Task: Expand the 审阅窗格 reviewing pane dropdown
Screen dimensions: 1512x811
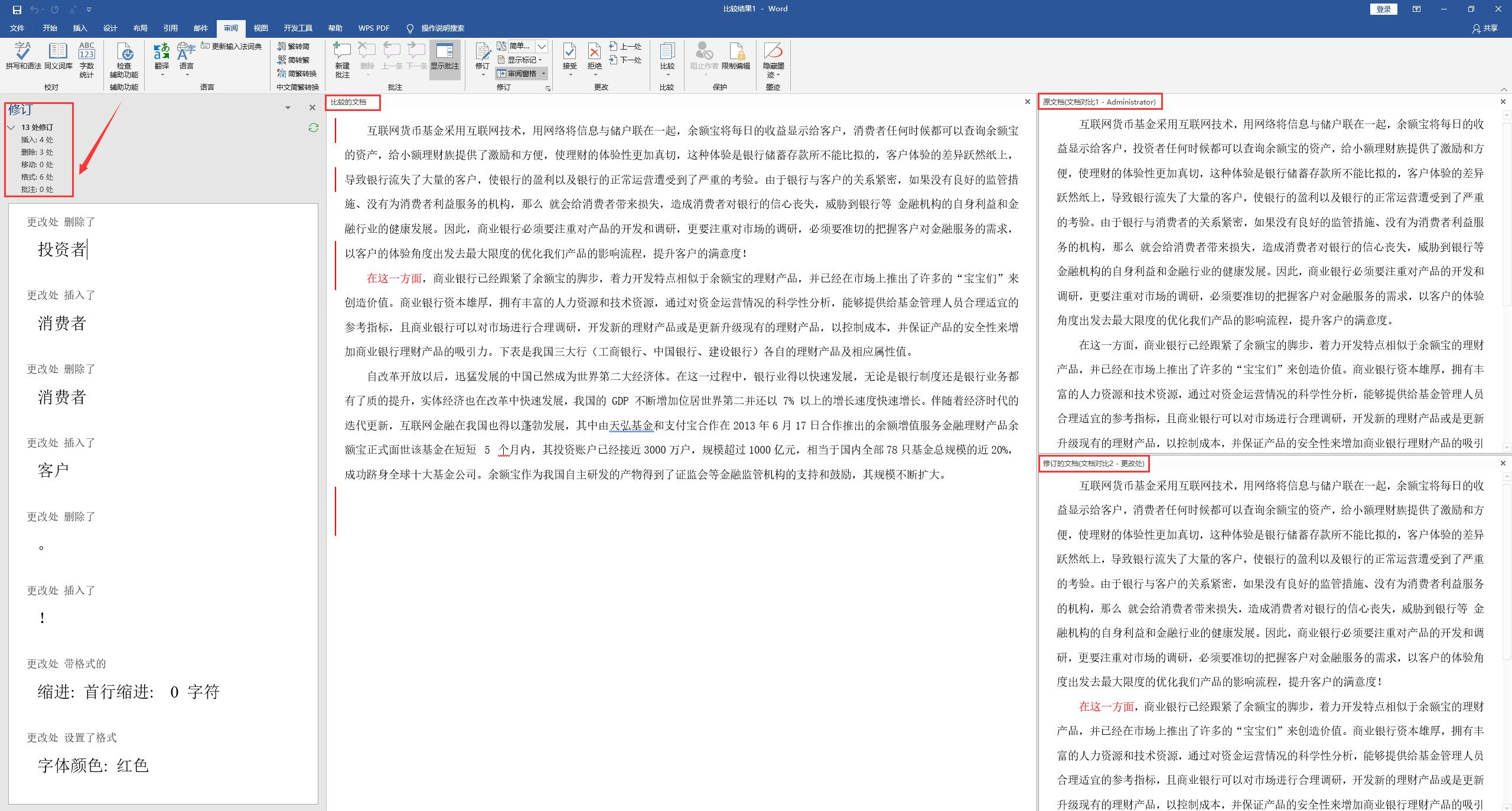Action: [544, 73]
